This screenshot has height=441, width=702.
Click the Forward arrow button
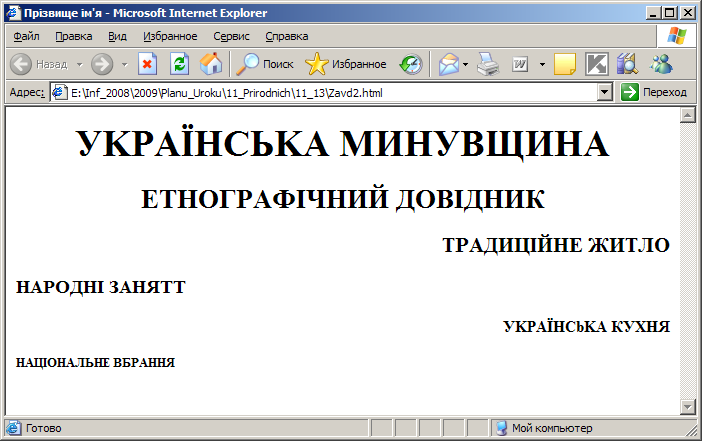pos(102,64)
